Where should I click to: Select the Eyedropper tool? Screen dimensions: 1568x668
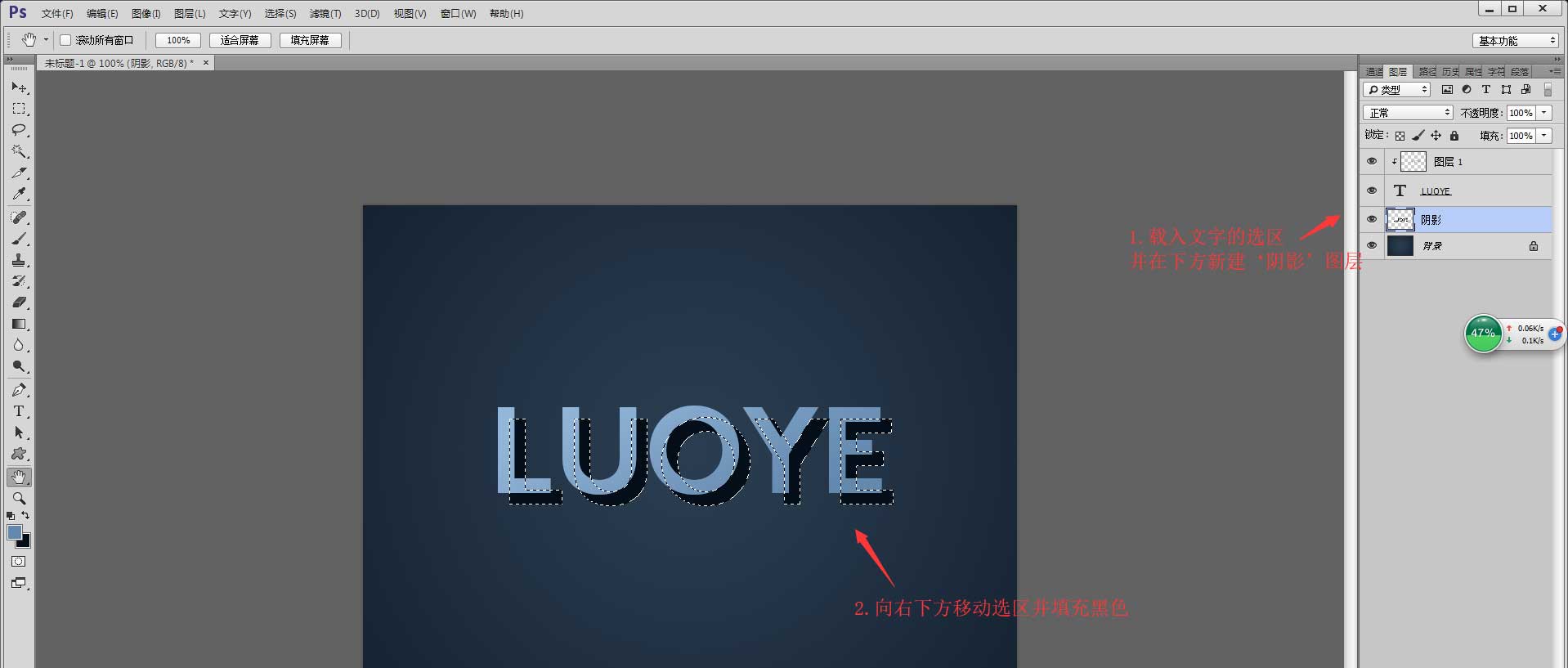pyautogui.click(x=19, y=194)
